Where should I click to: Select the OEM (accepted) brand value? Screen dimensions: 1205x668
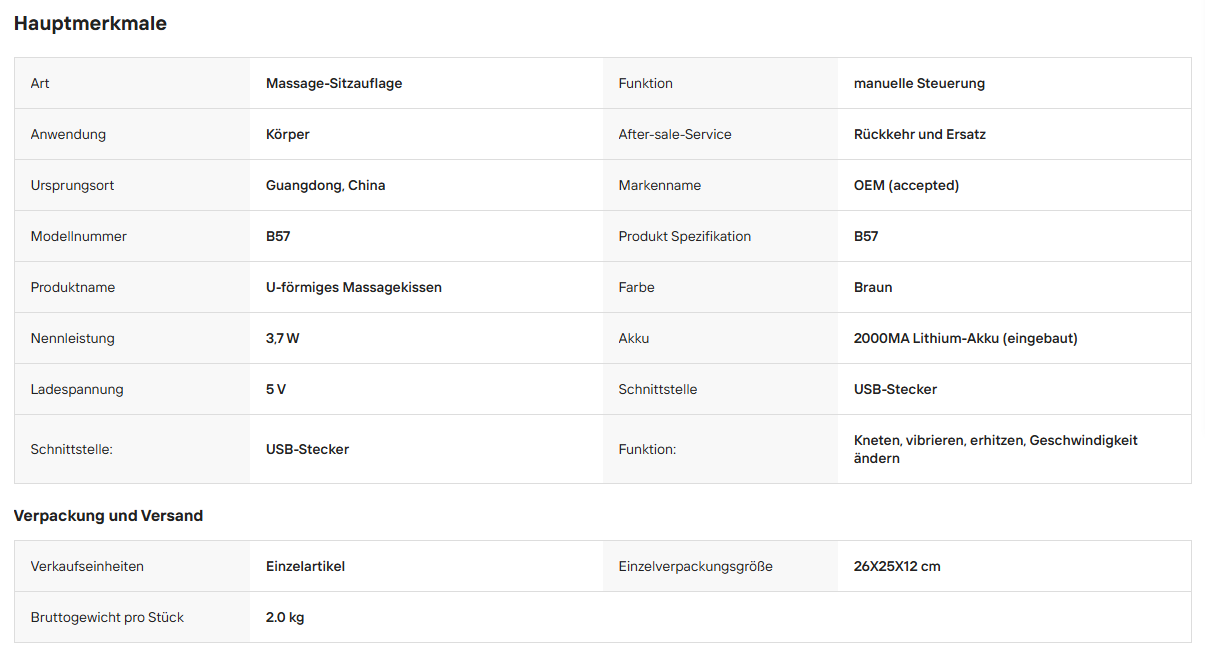pos(906,185)
